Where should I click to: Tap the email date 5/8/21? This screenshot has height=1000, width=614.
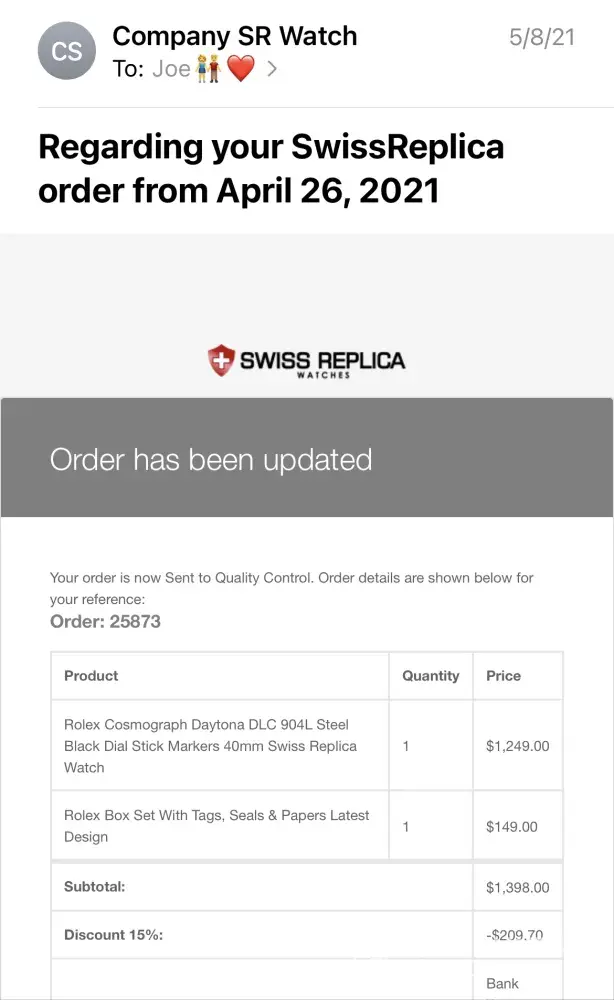[x=542, y=38]
